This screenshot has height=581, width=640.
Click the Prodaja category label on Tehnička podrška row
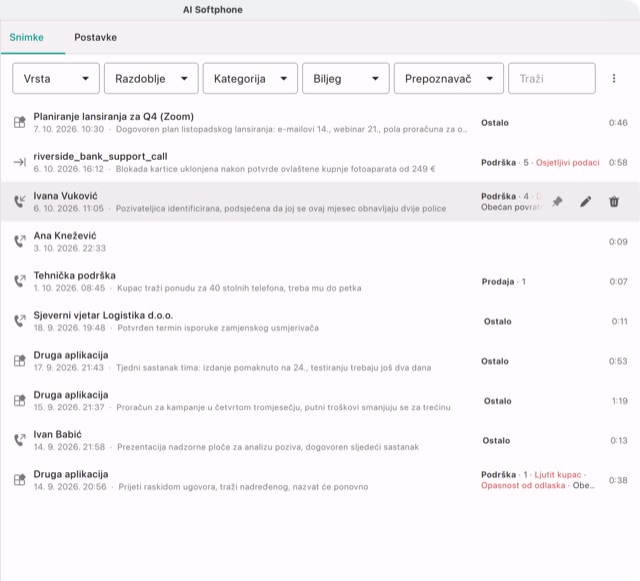[498, 282]
